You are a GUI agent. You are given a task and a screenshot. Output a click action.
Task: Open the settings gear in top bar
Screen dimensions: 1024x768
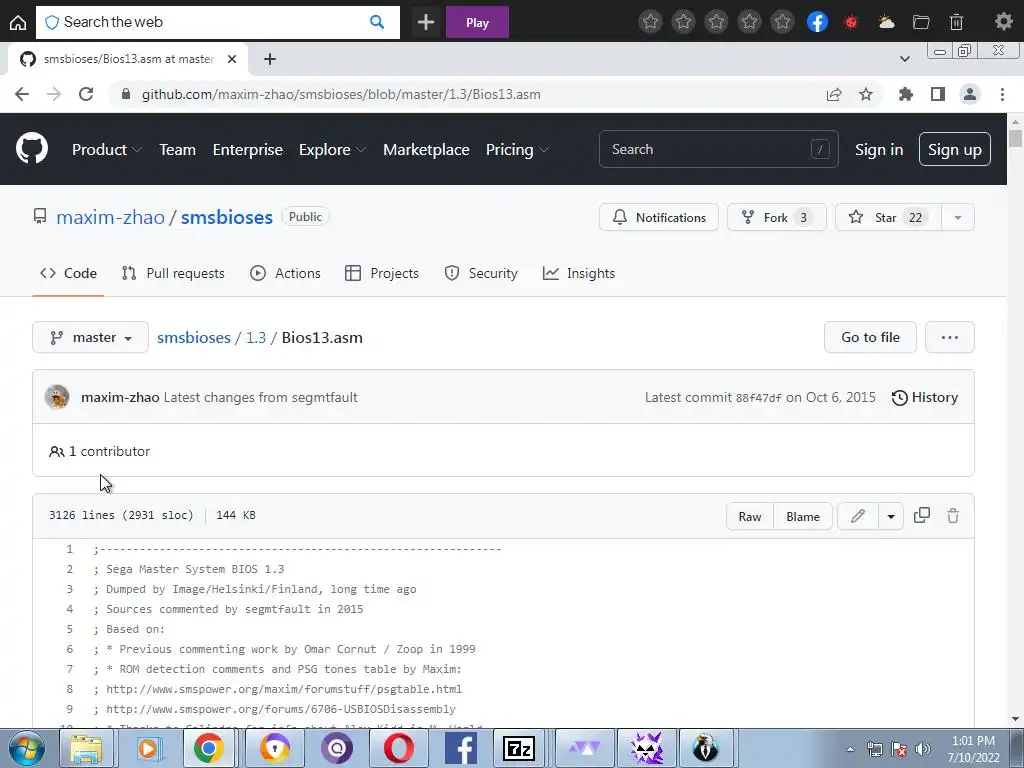[1003, 22]
